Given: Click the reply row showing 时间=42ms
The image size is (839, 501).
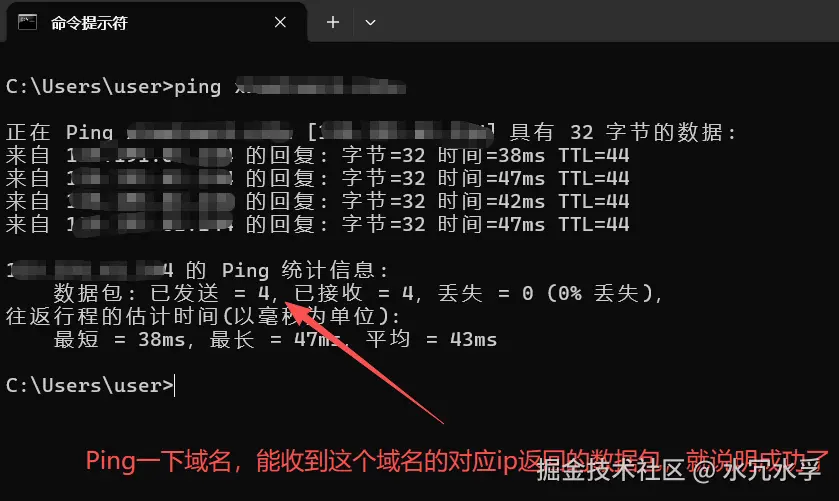Looking at the screenshot, I should click(x=317, y=202).
